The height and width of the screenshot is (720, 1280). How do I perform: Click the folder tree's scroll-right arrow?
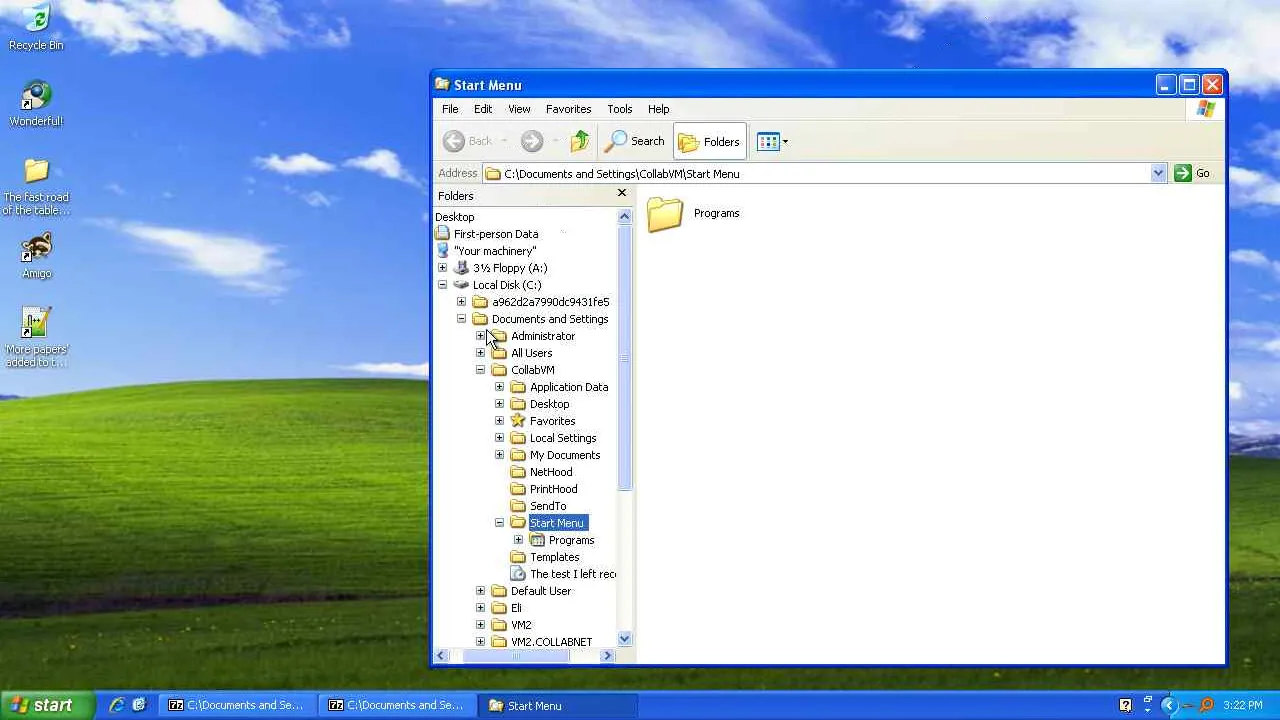pyautogui.click(x=607, y=656)
